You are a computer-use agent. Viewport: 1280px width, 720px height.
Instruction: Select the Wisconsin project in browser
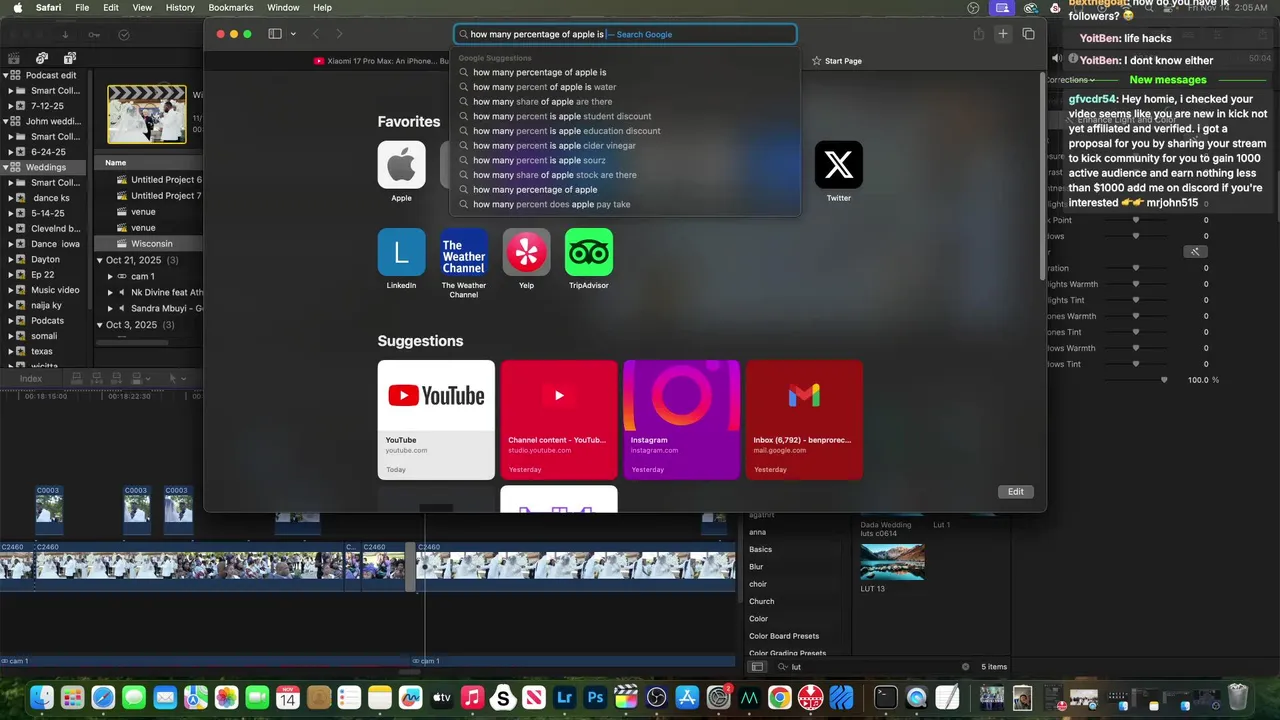point(149,243)
